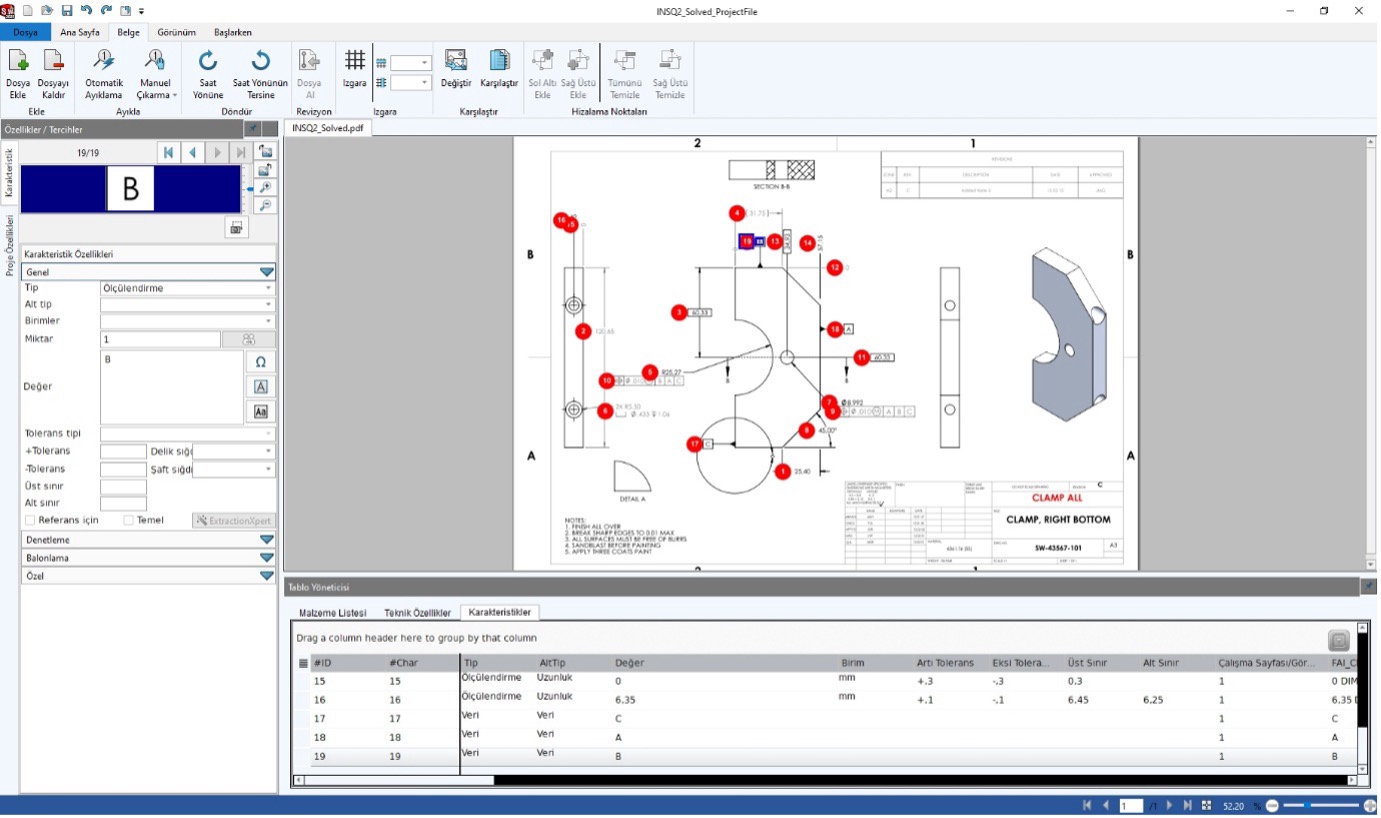Viewport: 1381px width, 818px height.
Task: Switch to the Görünüm ribbon tab
Action: (176, 32)
